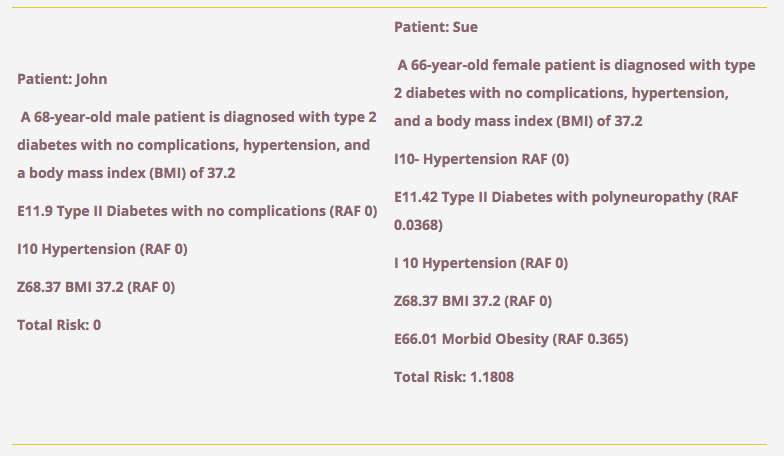The image size is (784, 456).
Task: Click 'diabetes with no complications, hypertension, and' line
Action: pos(194,145)
